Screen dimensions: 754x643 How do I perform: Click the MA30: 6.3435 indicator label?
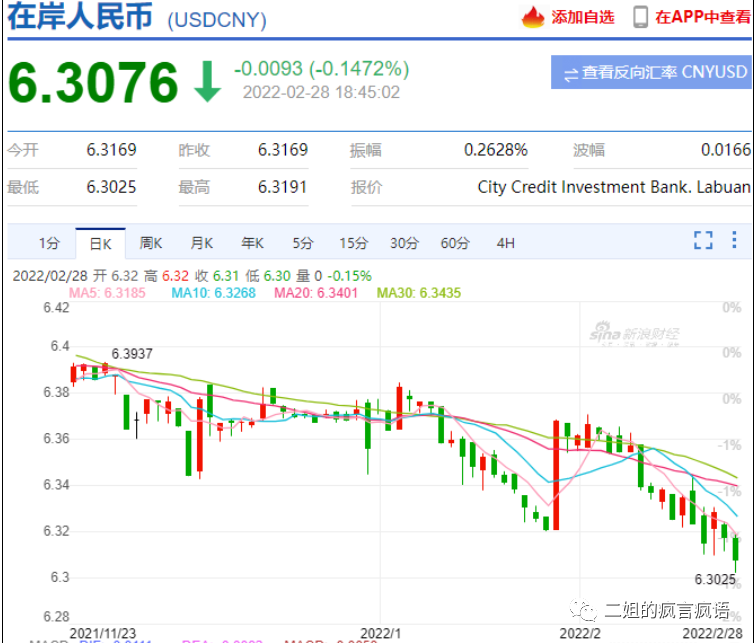419,293
